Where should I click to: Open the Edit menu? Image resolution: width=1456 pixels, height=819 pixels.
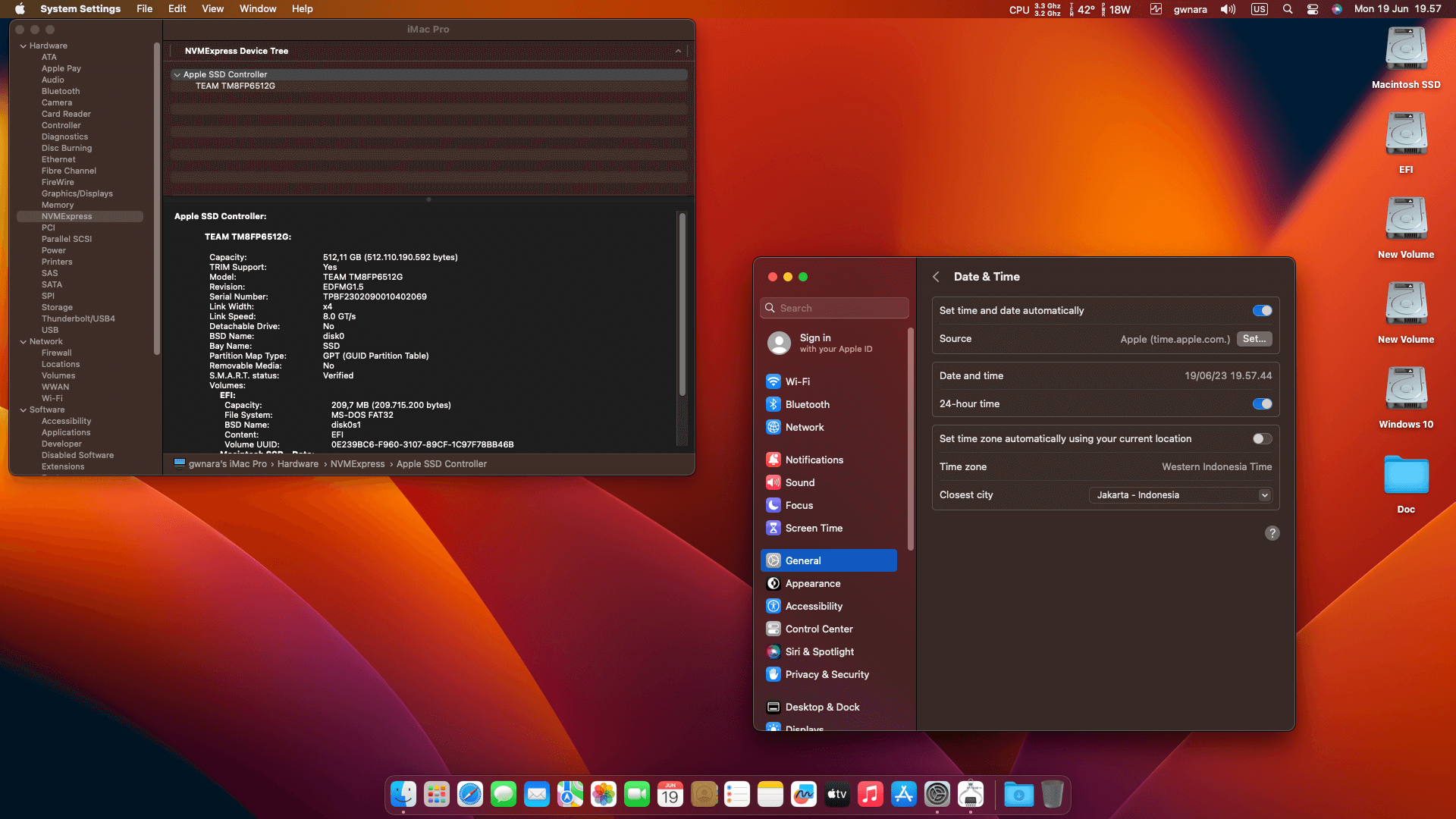coord(177,9)
